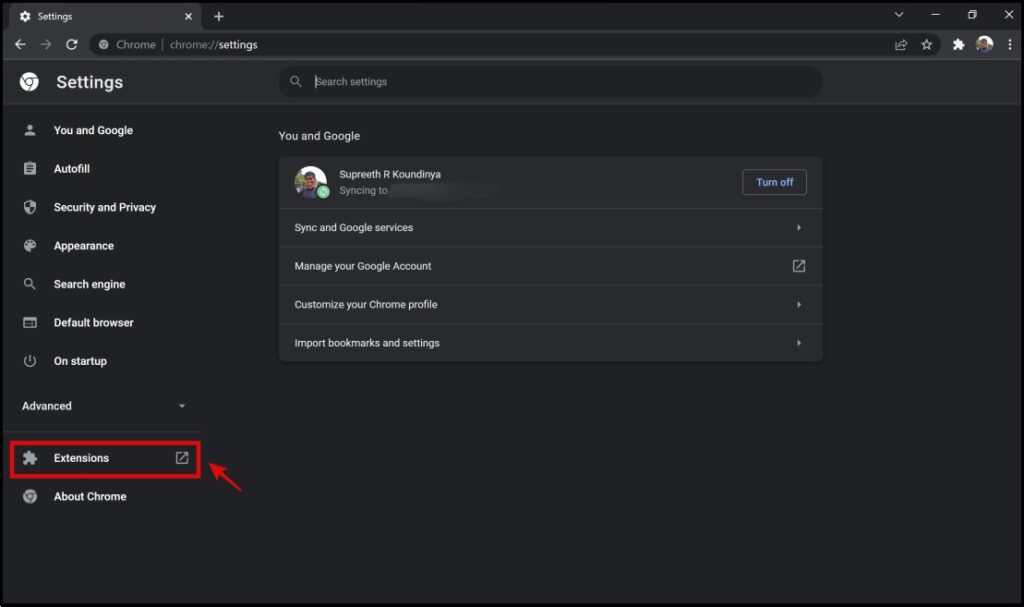Click the Default browser window icon
Screen dimensions: 1024x607
pos(30,322)
